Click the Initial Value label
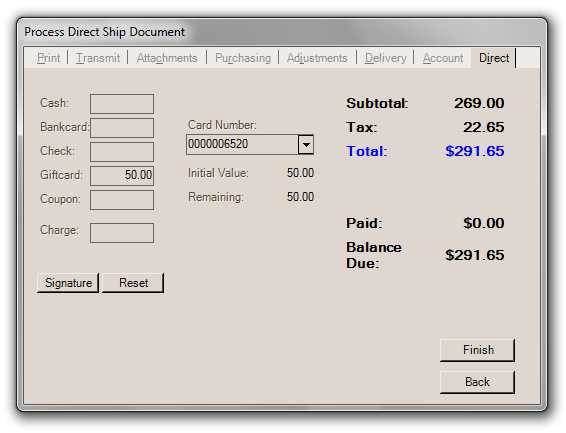The height and width of the screenshot is (433, 566). point(218,173)
